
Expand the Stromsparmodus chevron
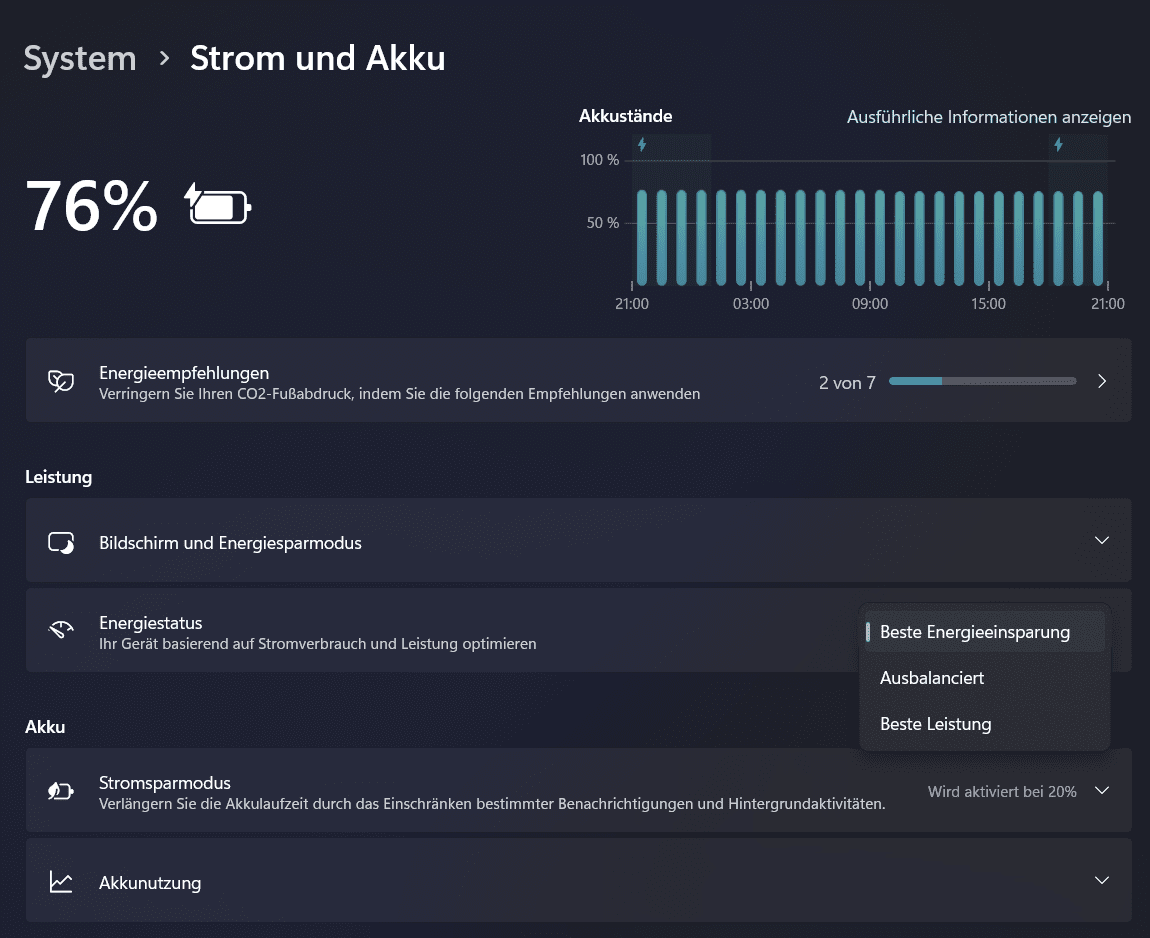click(1102, 791)
